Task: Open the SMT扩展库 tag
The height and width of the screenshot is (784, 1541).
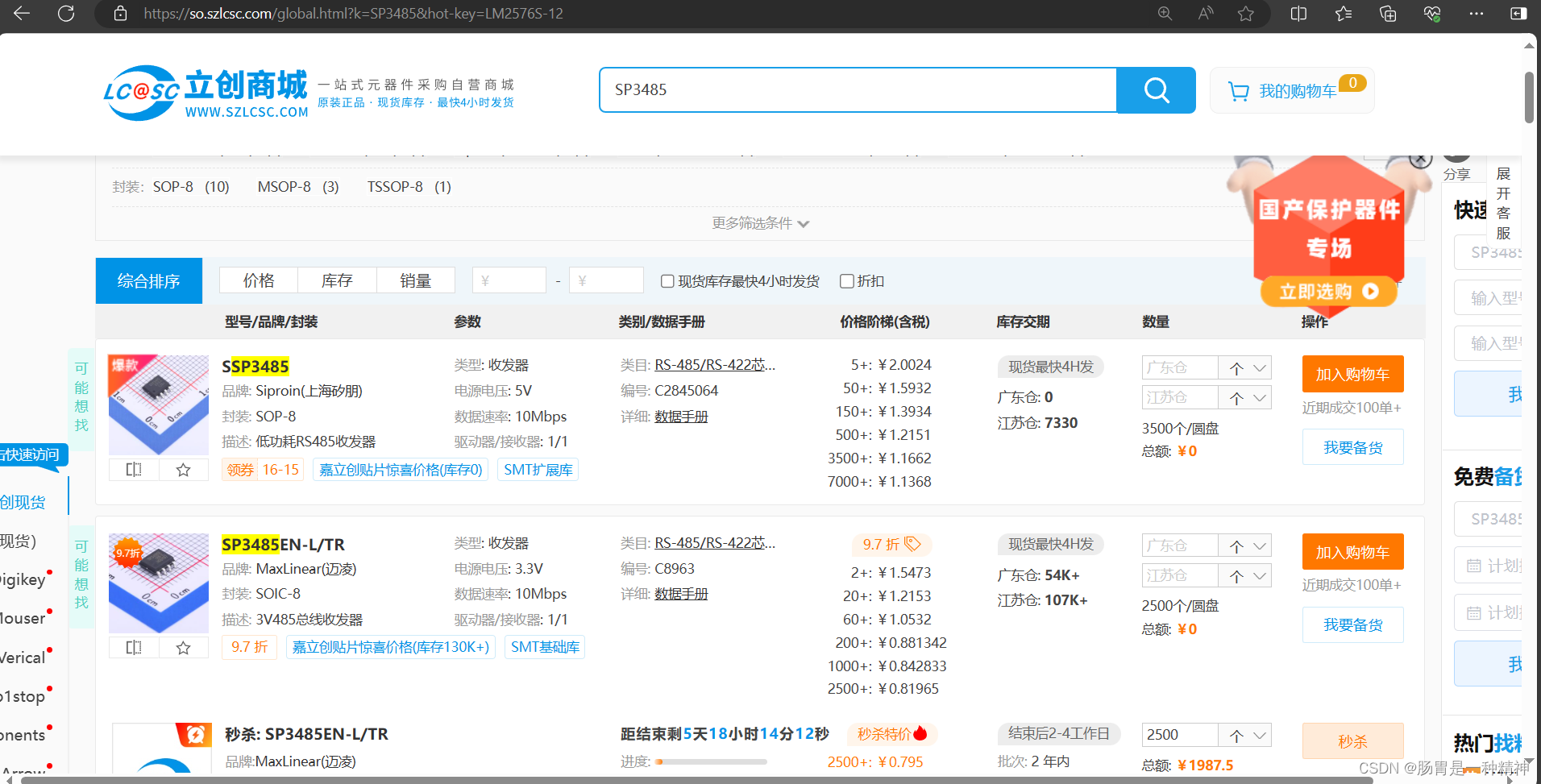Action: pos(538,470)
